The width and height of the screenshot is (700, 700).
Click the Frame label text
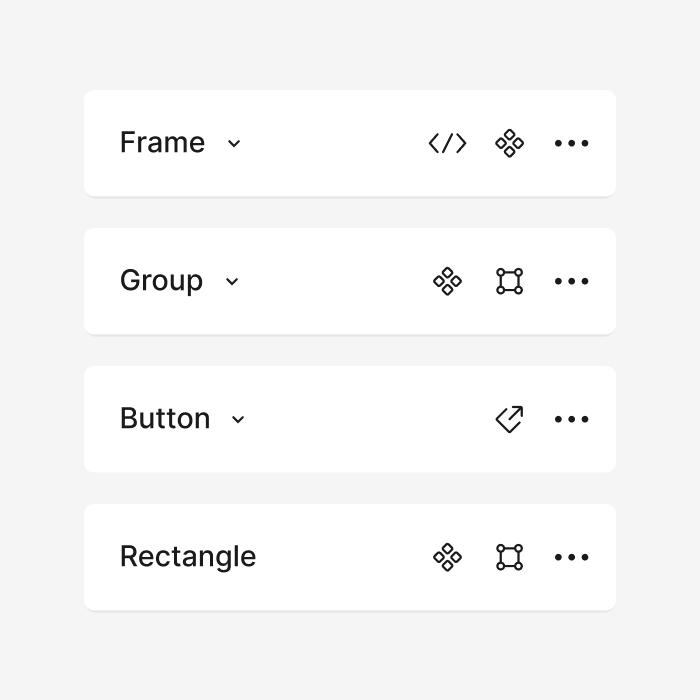point(162,142)
